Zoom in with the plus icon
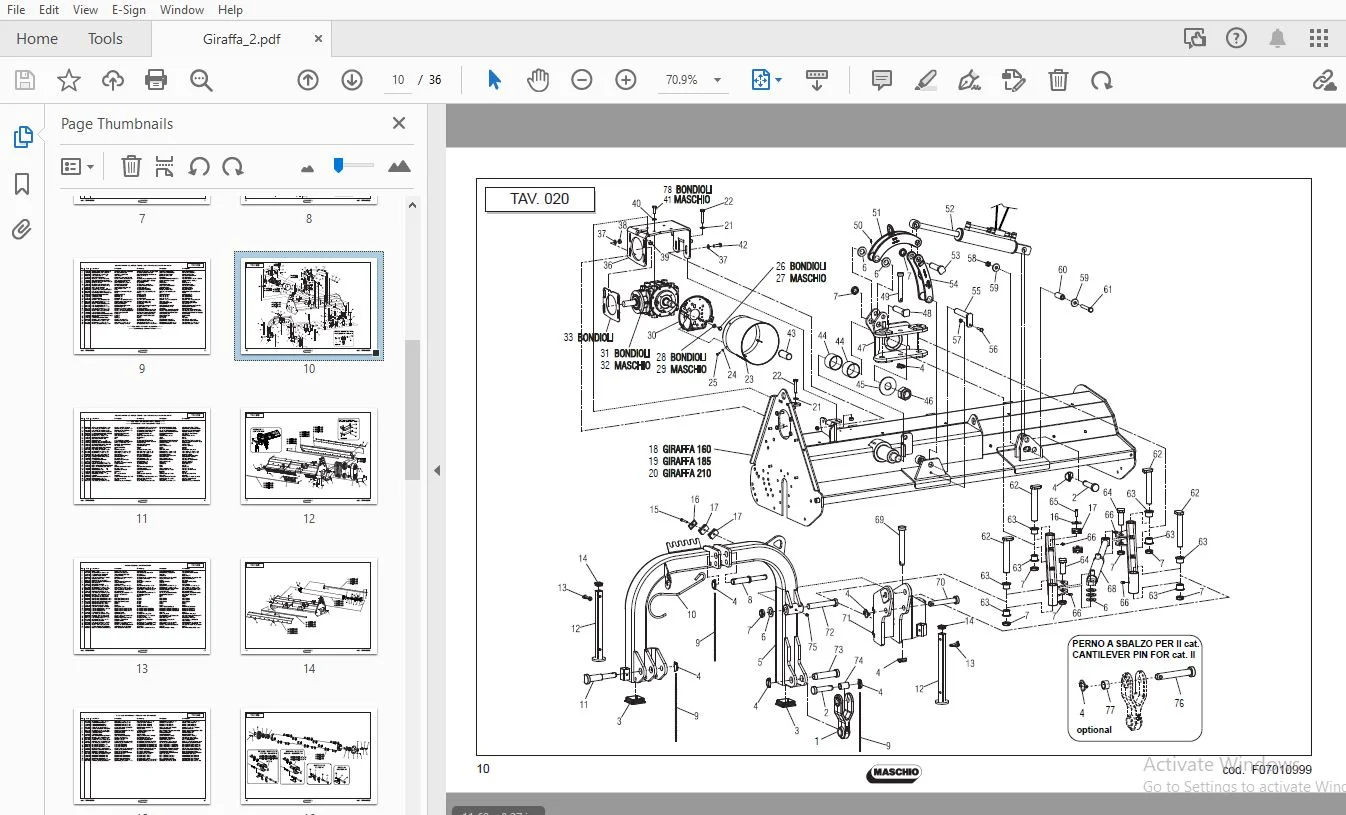 point(626,80)
